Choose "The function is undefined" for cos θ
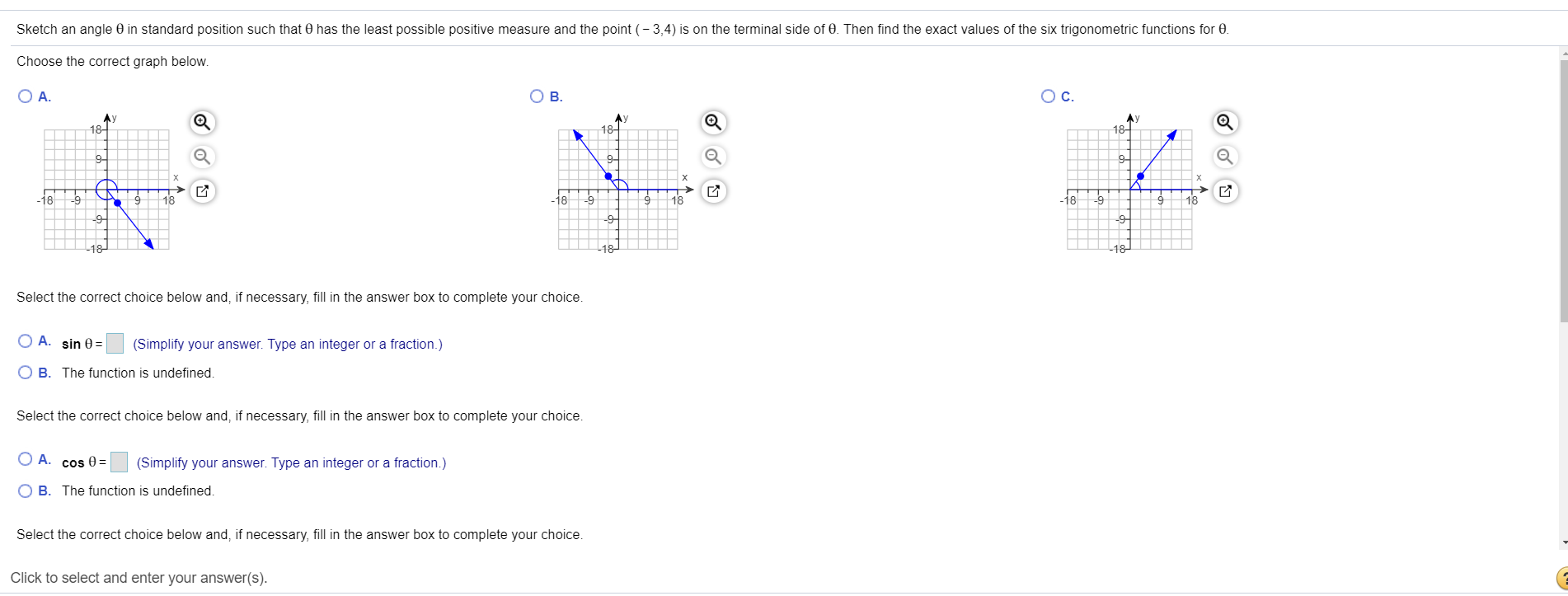The height and width of the screenshot is (596, 1568). pos(24,490)
